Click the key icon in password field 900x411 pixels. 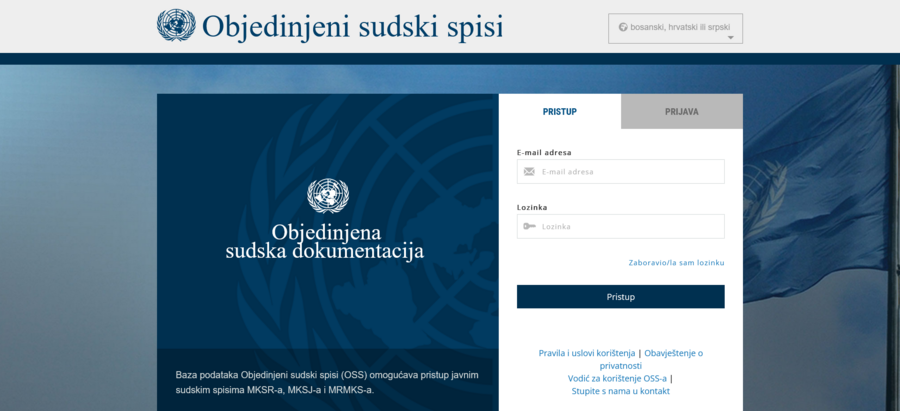529,226
